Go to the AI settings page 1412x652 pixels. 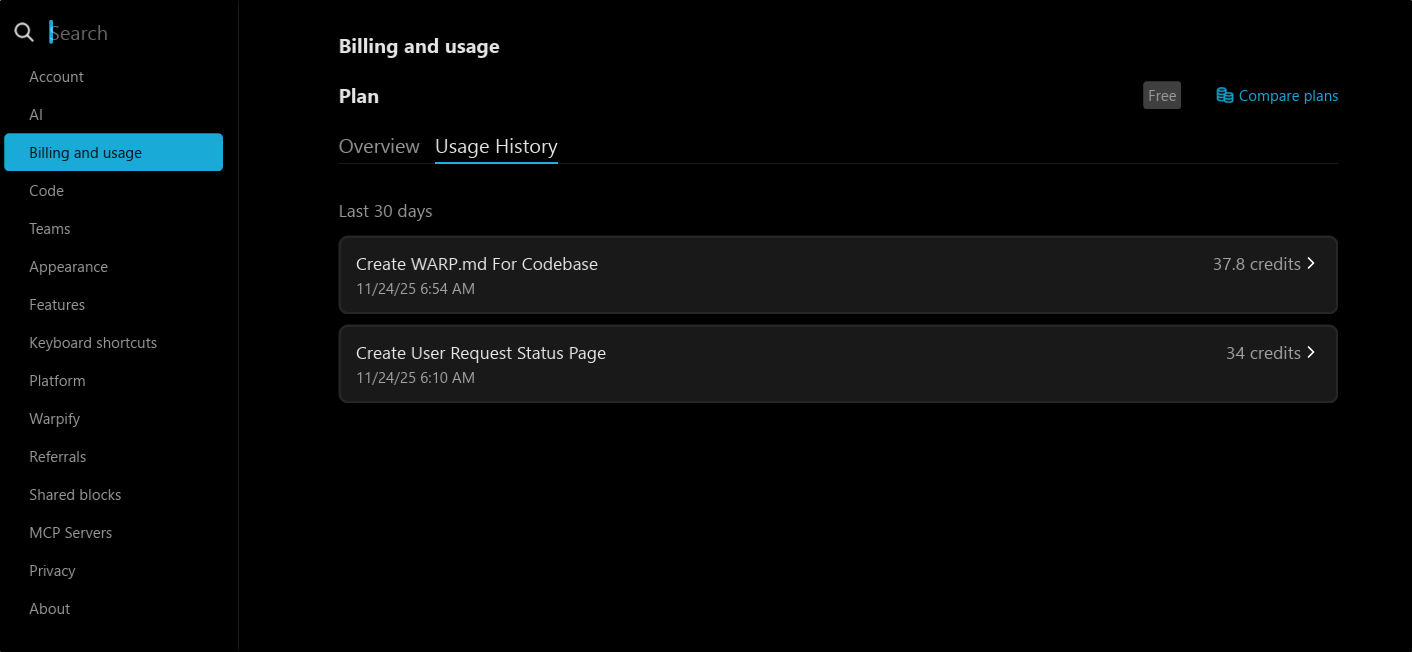pos(36,115)
